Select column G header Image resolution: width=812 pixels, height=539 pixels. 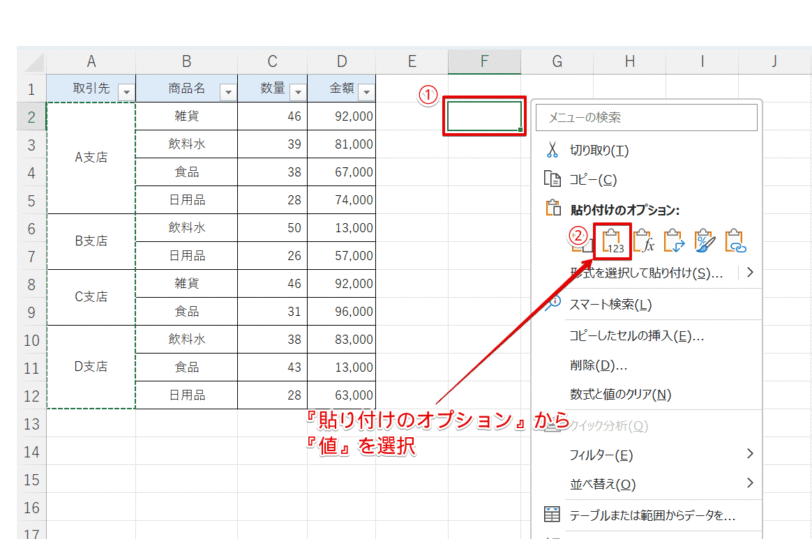click(x=557, y=62)
